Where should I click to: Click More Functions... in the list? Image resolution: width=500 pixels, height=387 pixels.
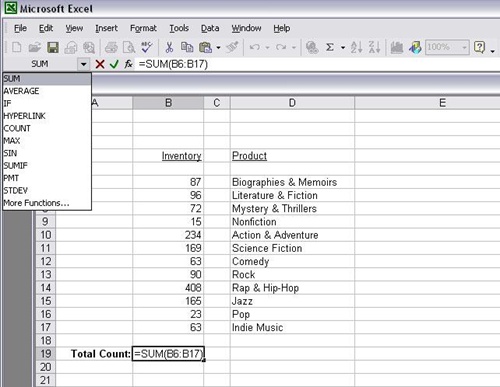pos(47,203)
